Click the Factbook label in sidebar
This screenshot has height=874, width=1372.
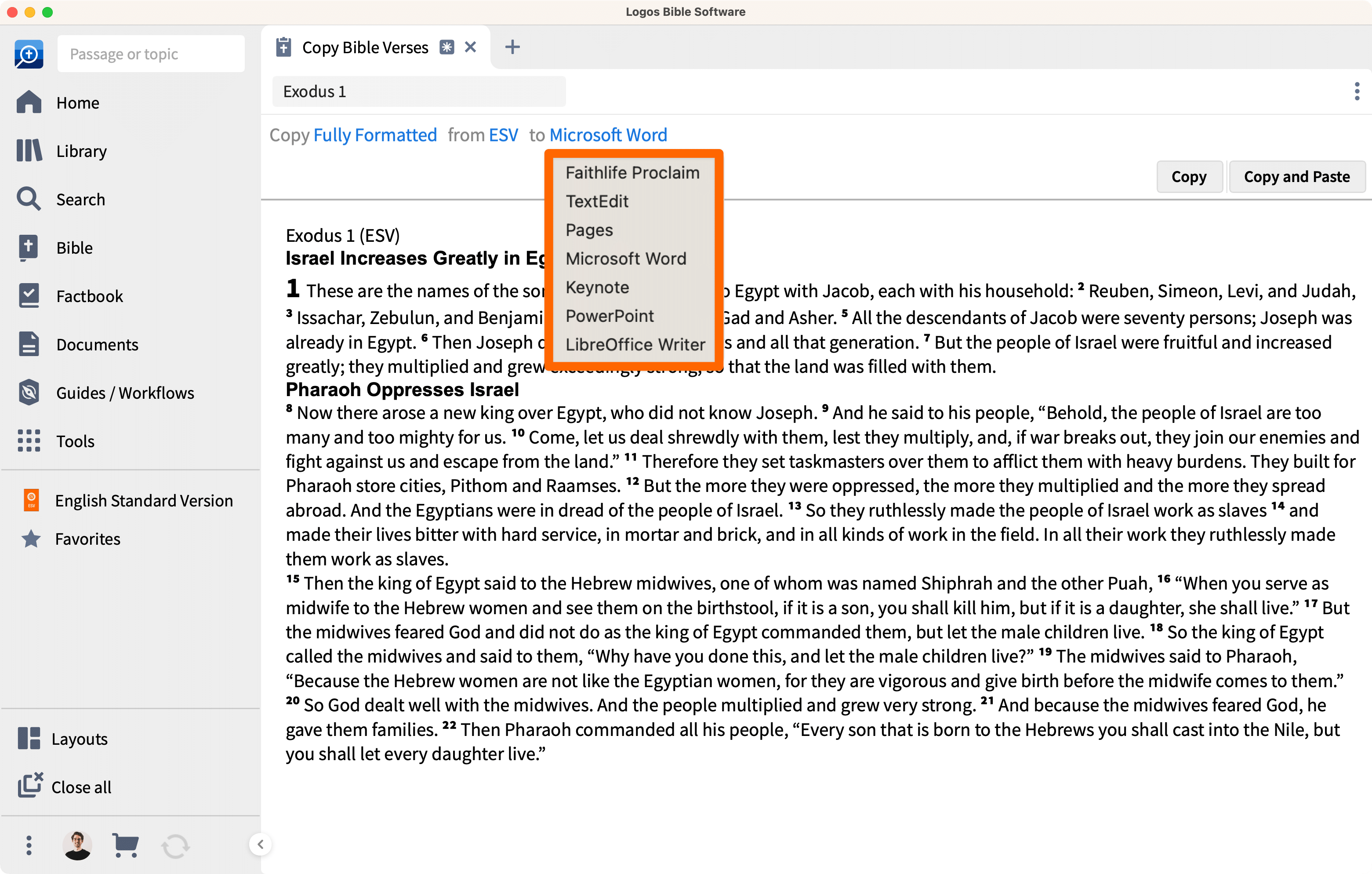pos(90,296)
